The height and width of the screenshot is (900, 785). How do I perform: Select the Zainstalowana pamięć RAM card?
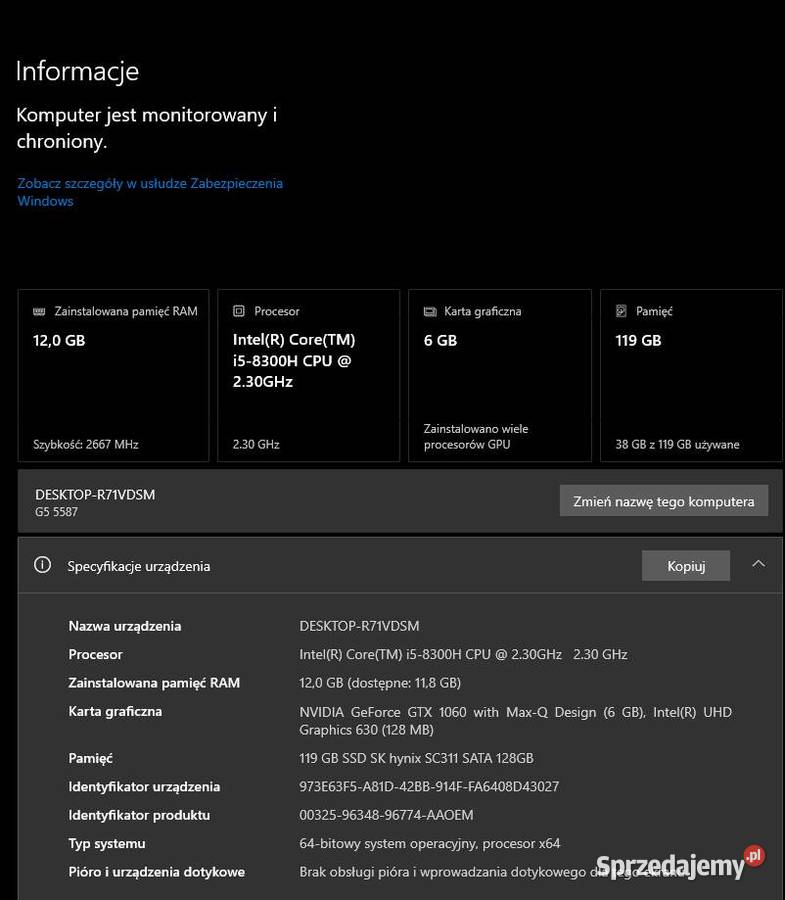coord(114,375)
